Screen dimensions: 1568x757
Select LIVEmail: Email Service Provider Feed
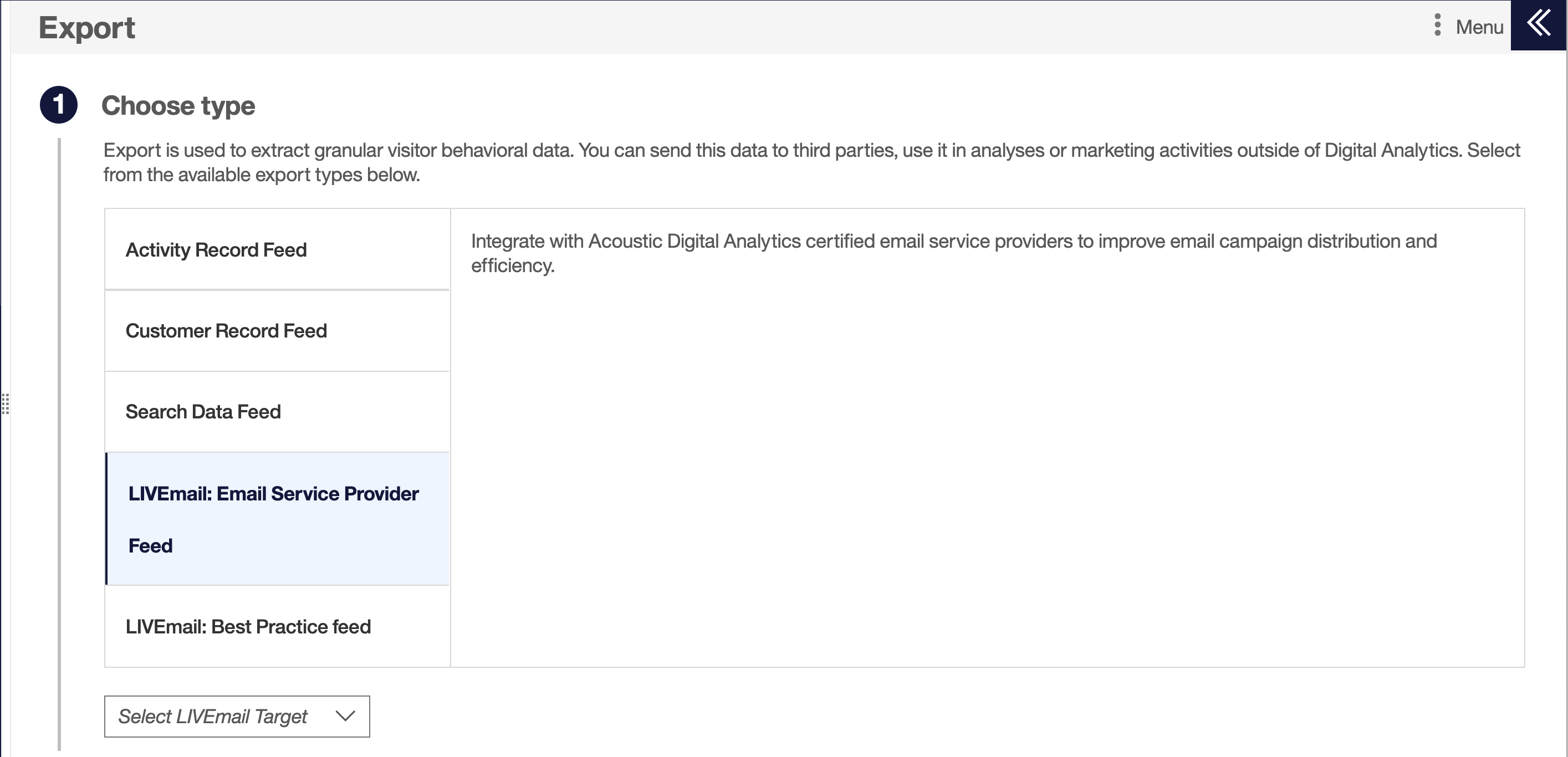coord(277,519)
